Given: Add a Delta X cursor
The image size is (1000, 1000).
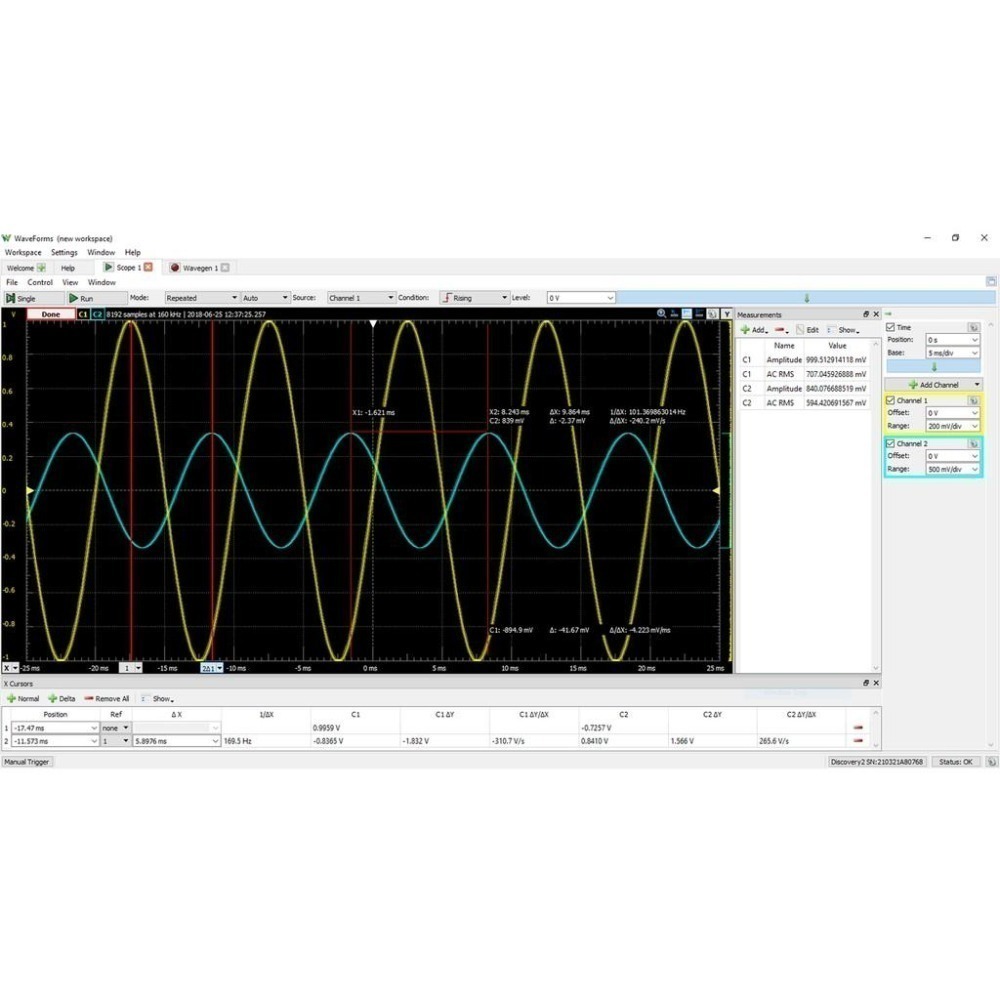Looking at the screenshot, I should [62, 699].
